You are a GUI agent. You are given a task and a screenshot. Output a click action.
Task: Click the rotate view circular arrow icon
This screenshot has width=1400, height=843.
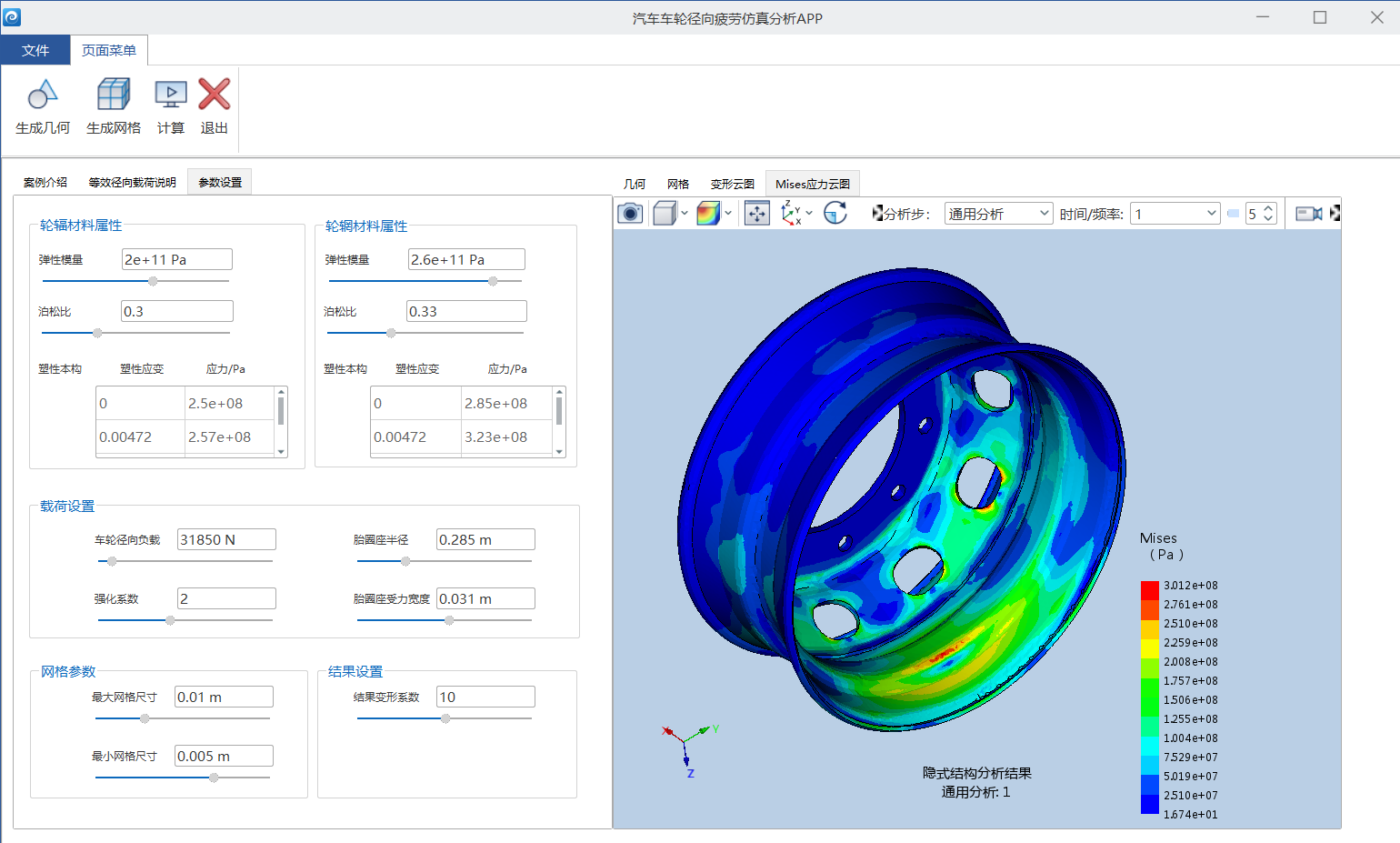coord(835,214)
